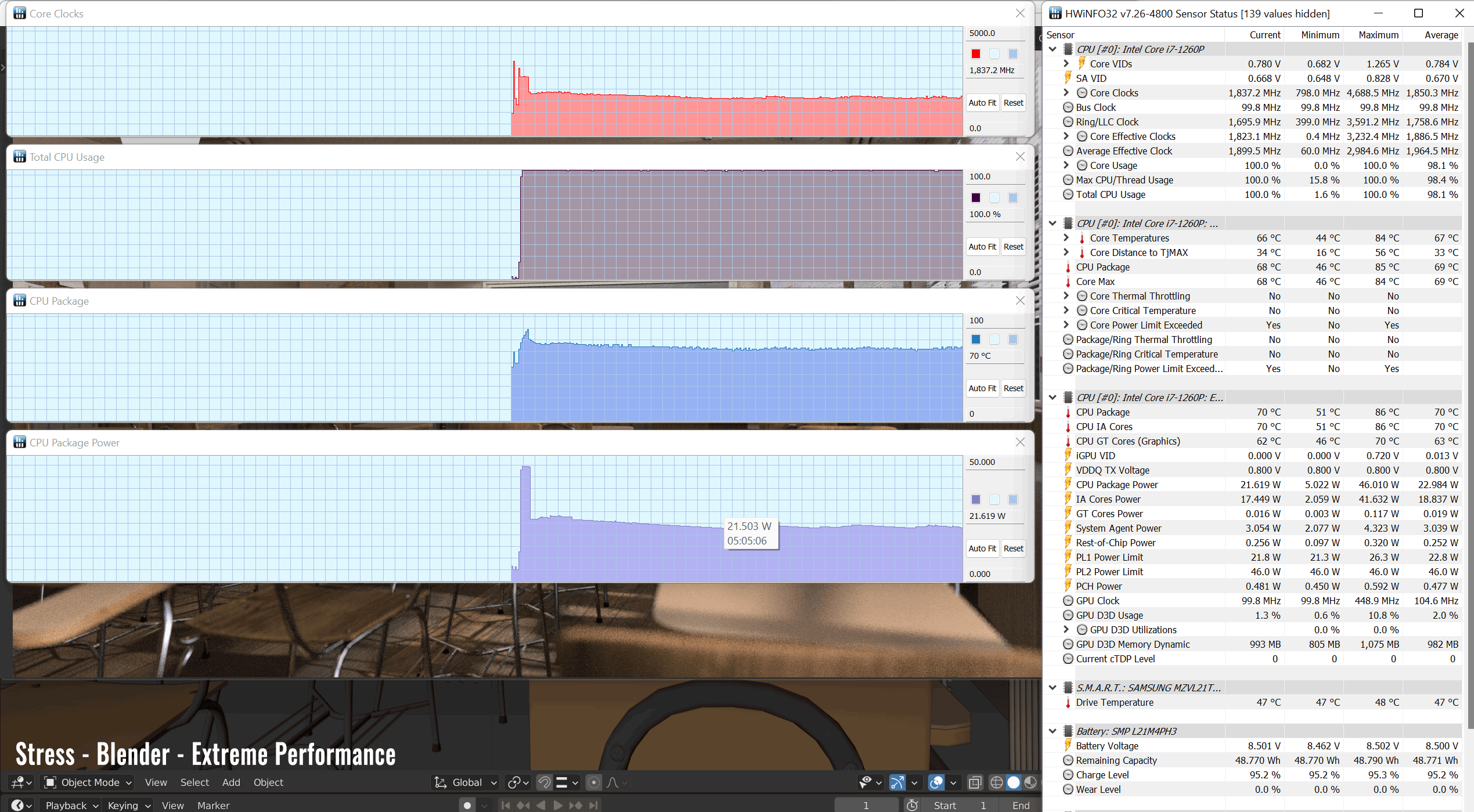
Task: Open the pivot point selector
Action: pos(518,782)
